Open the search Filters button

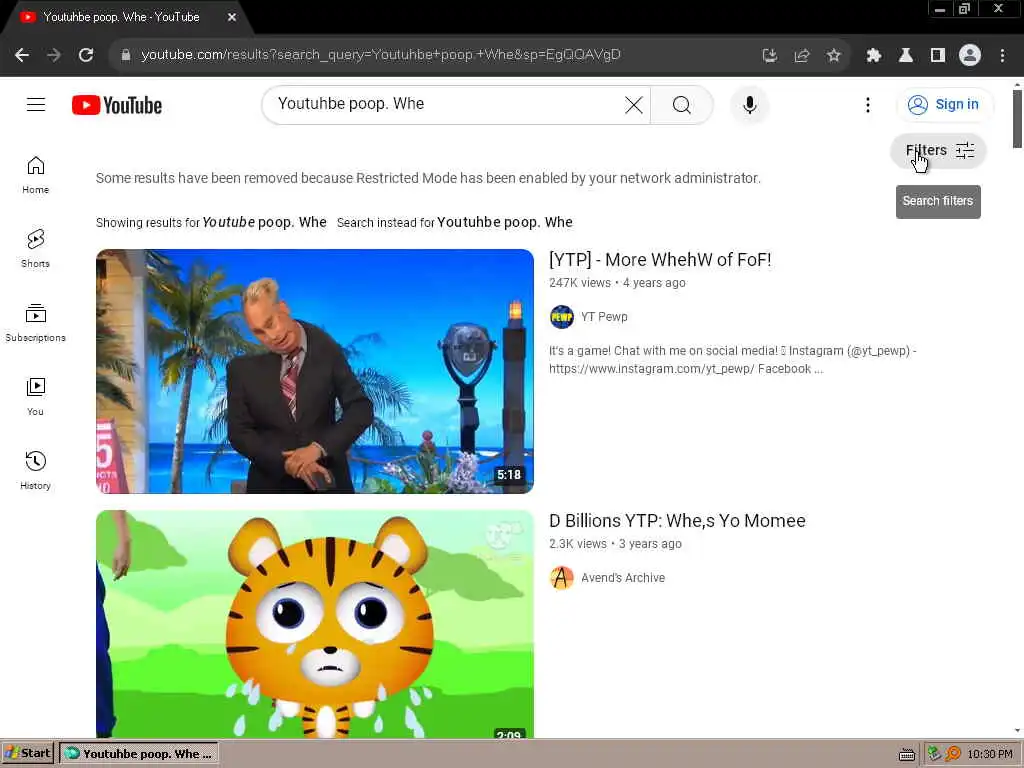coord(938,151)
